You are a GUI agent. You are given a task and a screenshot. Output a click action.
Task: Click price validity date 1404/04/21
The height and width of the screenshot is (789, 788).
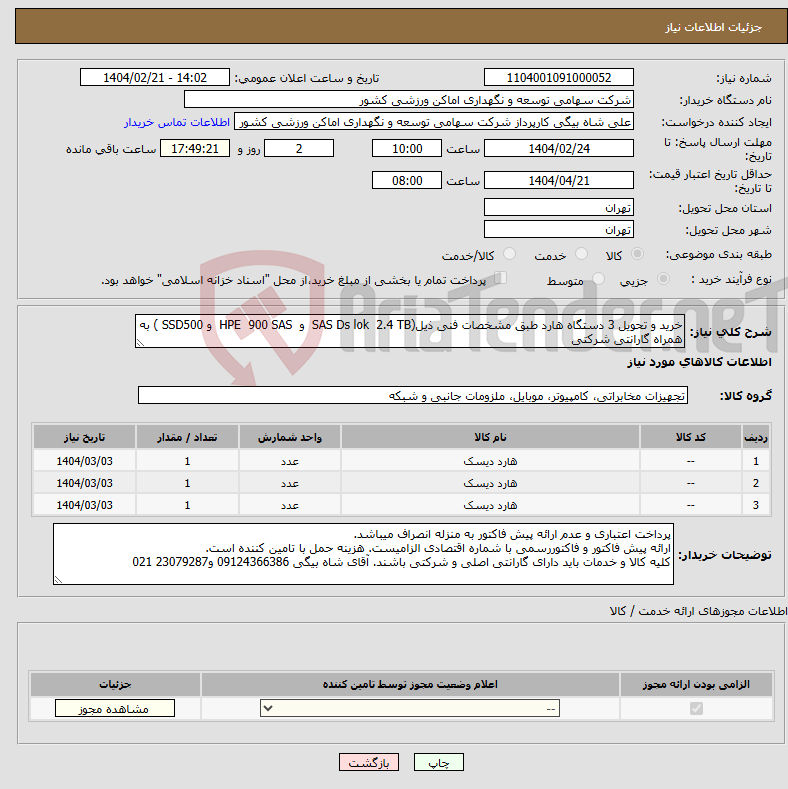(559, 180)
